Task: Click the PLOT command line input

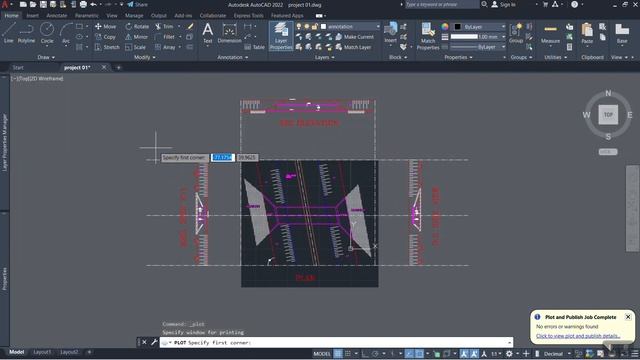Action: [x=336, y=342]
